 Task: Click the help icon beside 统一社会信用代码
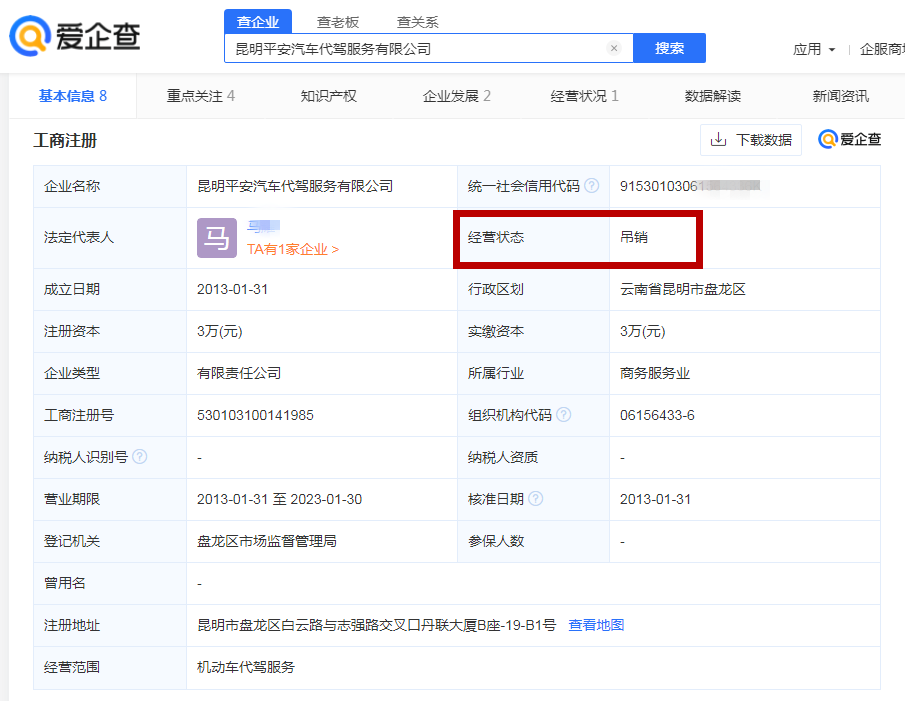coord(591,186)
